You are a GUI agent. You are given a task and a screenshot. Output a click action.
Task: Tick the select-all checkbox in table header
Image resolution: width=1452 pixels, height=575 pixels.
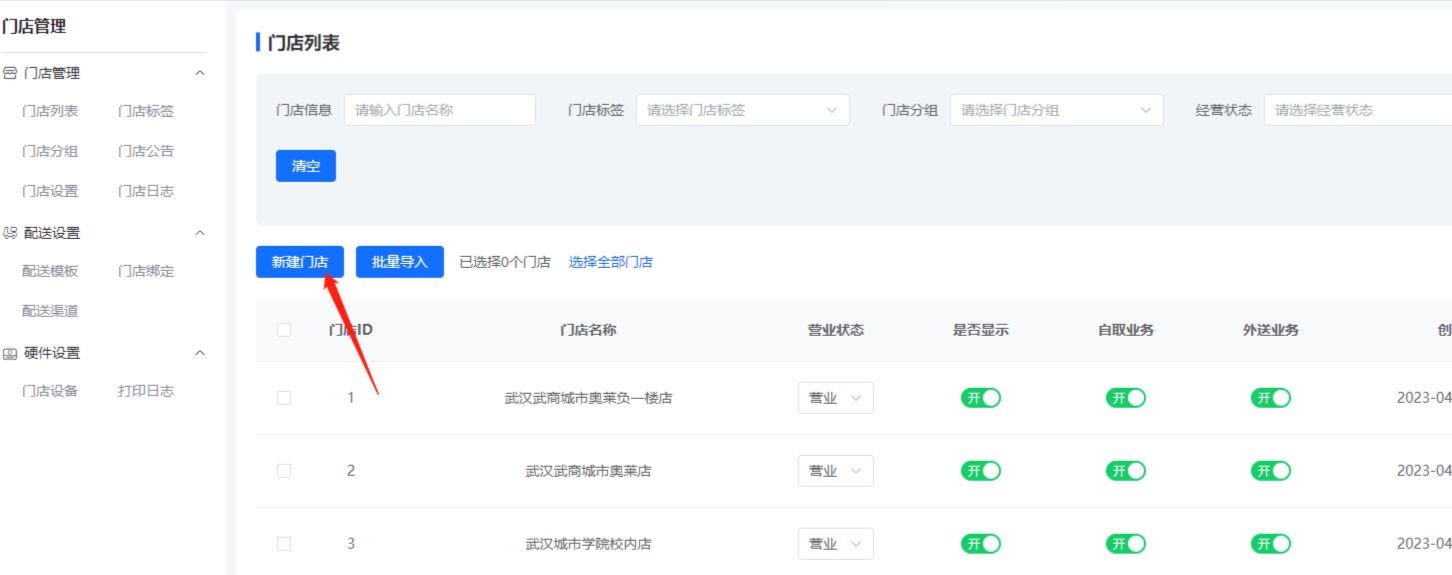pyautogui.click(x=284, y=330)
